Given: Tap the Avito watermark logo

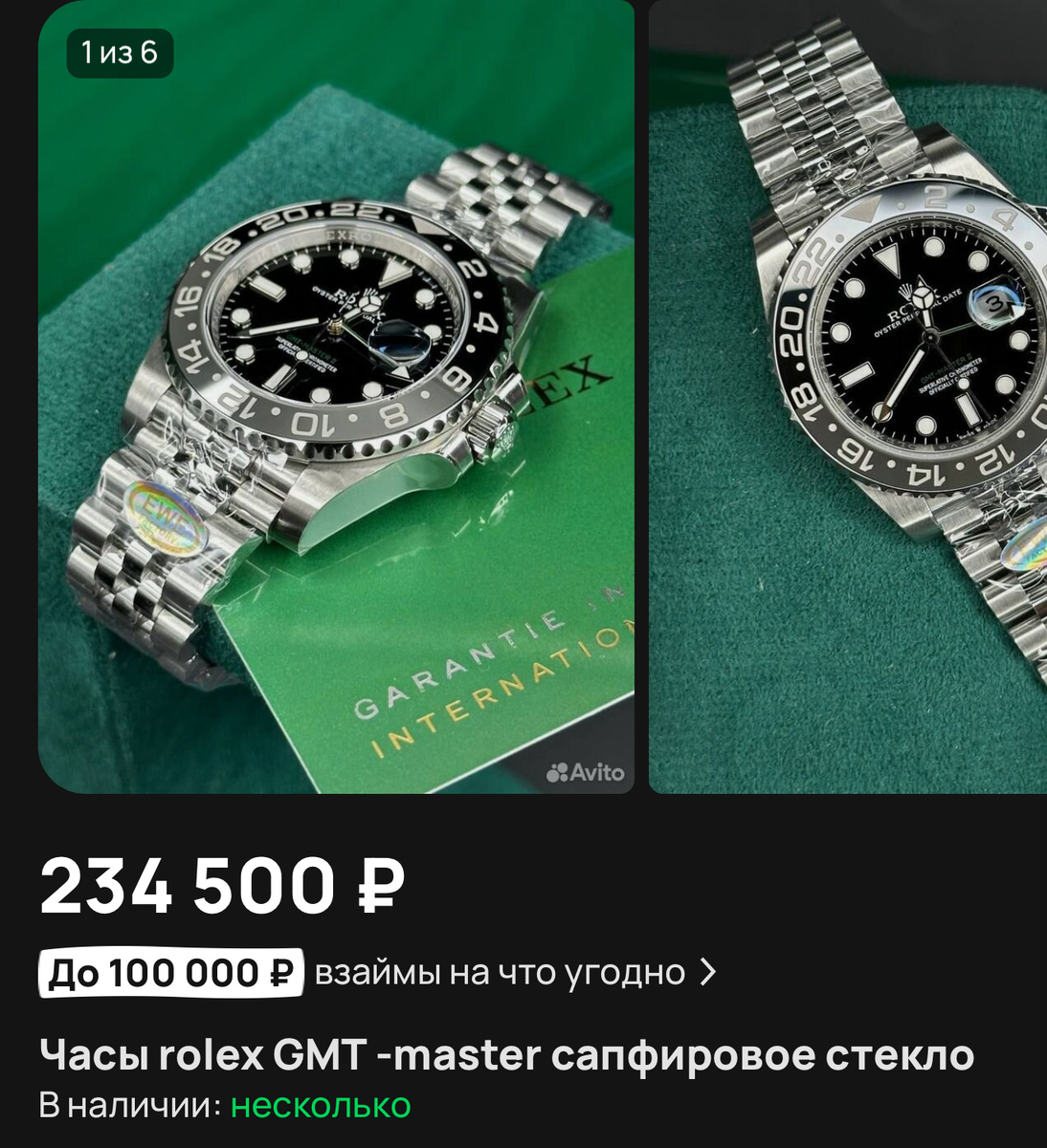Looking at the screenshot, I should [585, 772].
